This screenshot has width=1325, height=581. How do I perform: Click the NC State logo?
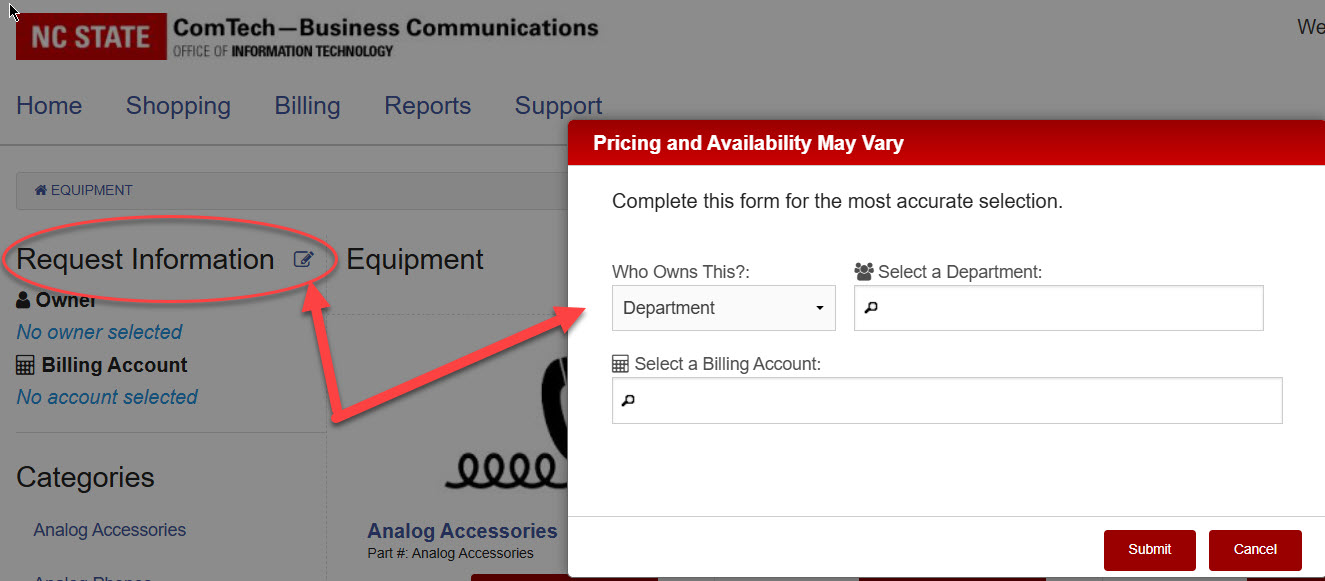[91, 37]
